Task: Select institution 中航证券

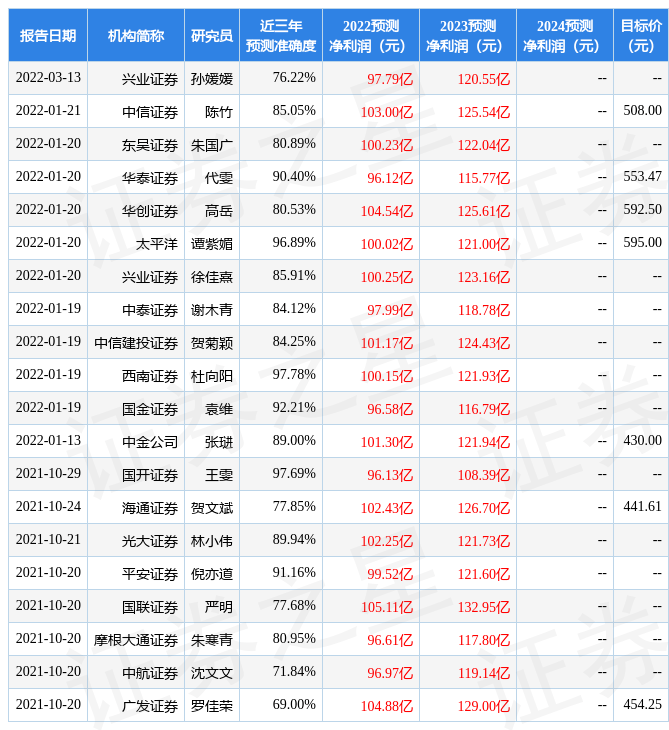Action: click(150, 673)
